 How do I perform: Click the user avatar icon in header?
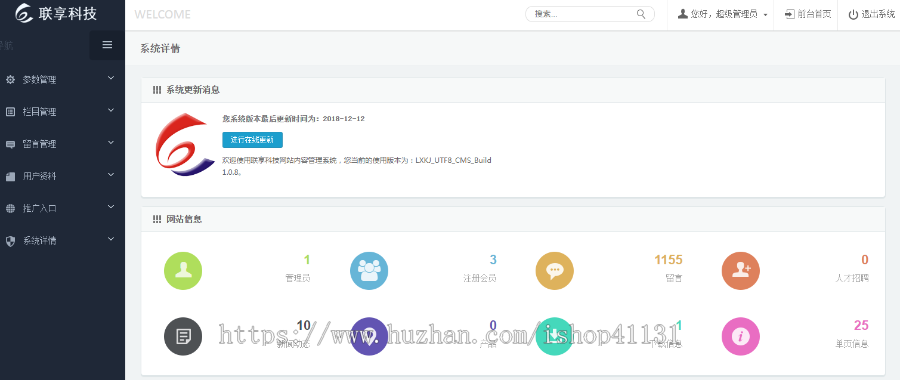pos(682,14)
